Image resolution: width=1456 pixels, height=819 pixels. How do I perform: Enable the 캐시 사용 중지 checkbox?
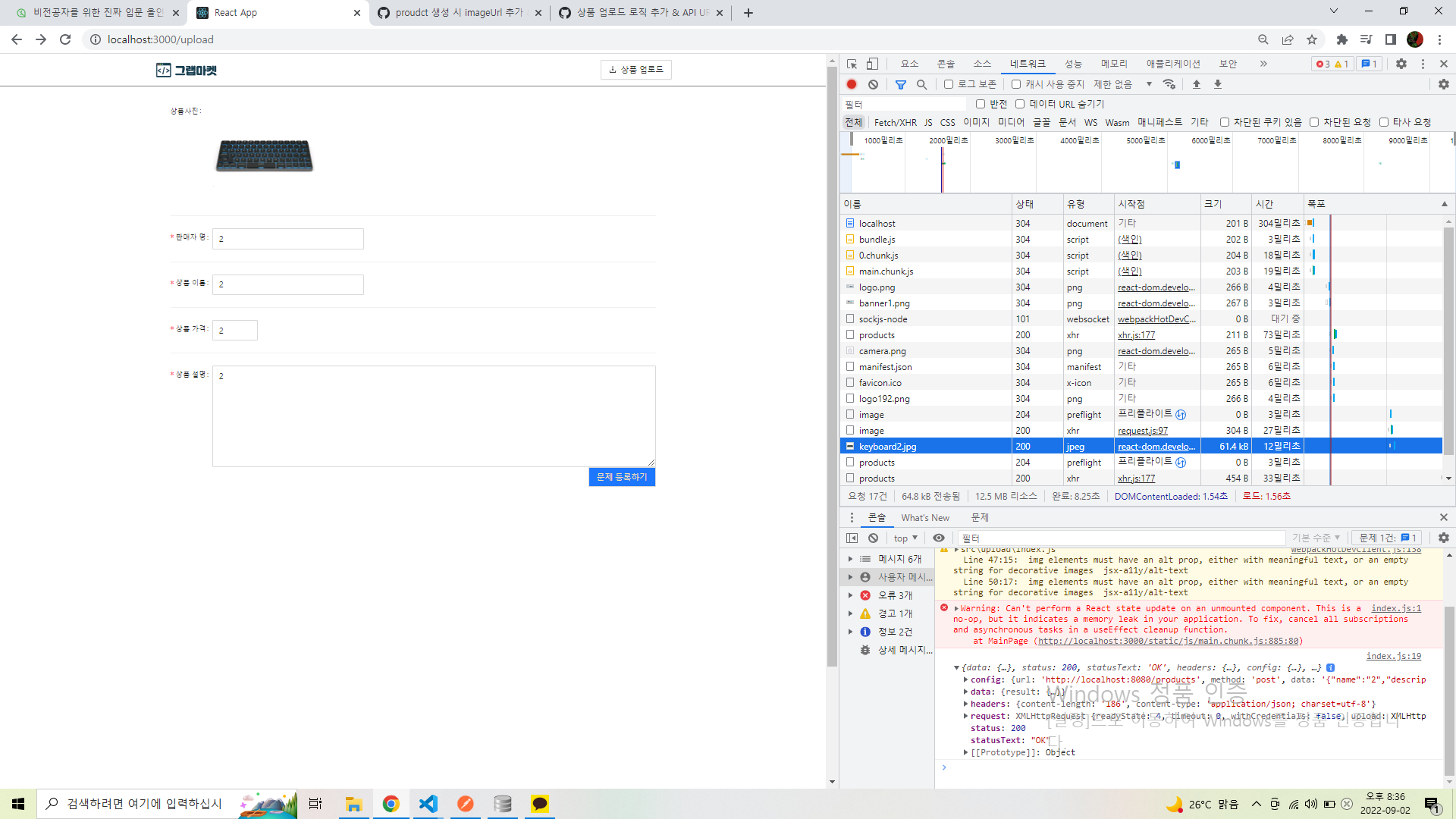[1016, 84]
